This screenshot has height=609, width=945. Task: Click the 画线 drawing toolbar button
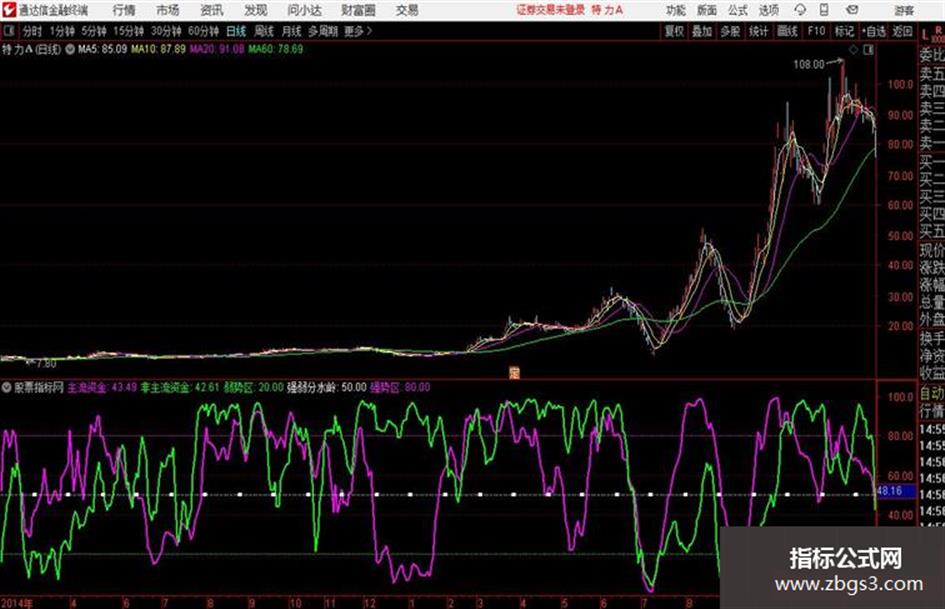pos(788,31)
